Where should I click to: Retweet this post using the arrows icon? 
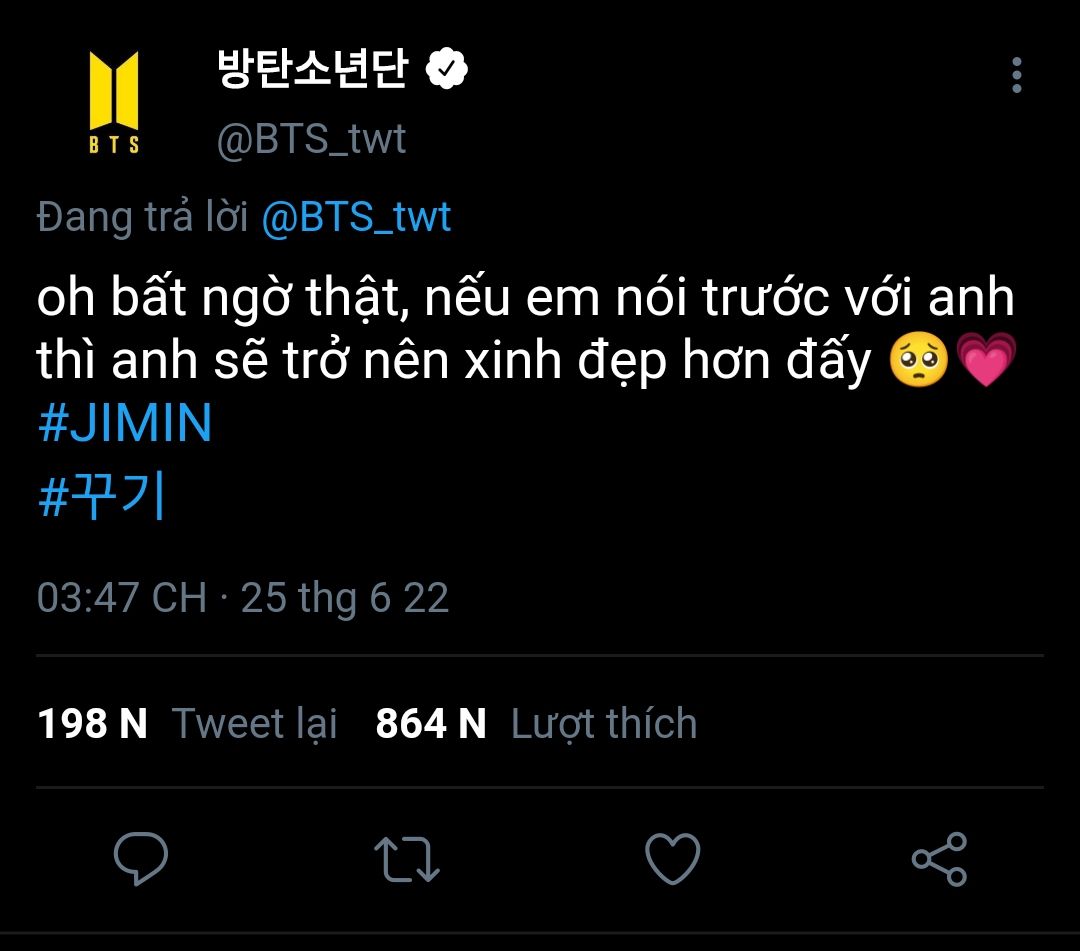(406, 859)
